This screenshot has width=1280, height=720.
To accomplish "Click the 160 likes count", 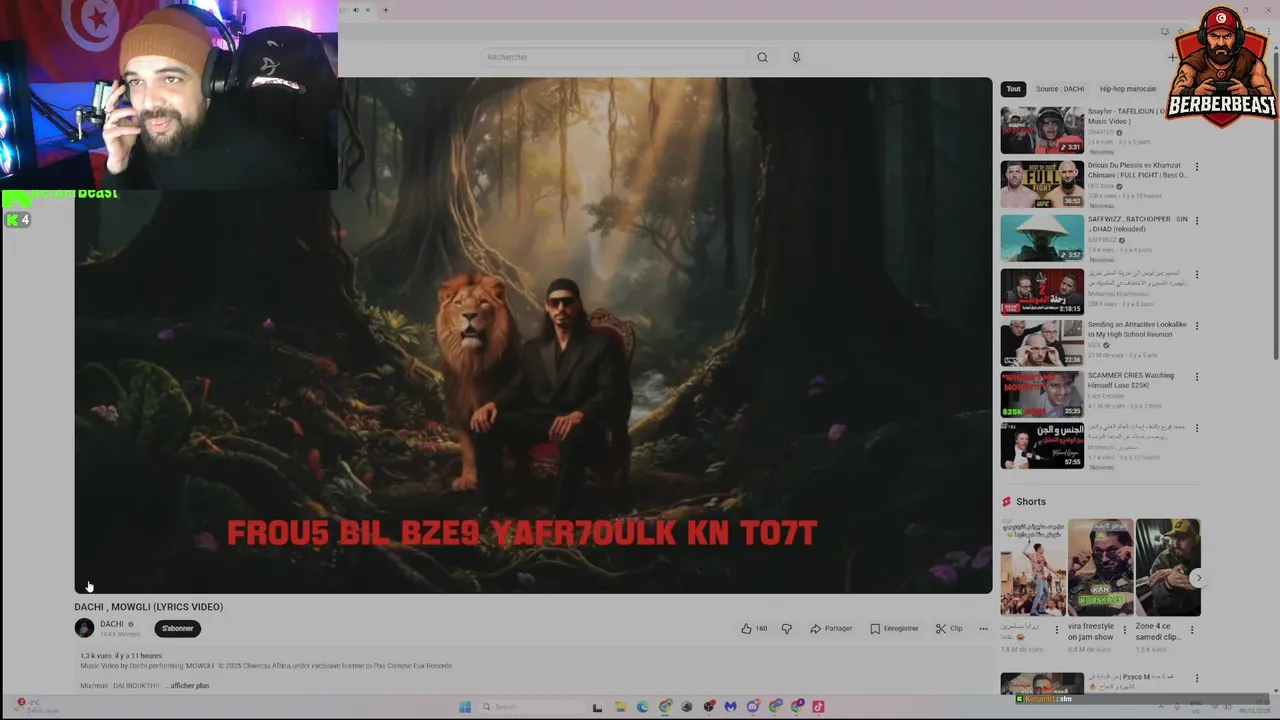I will (x=761, y=628).
